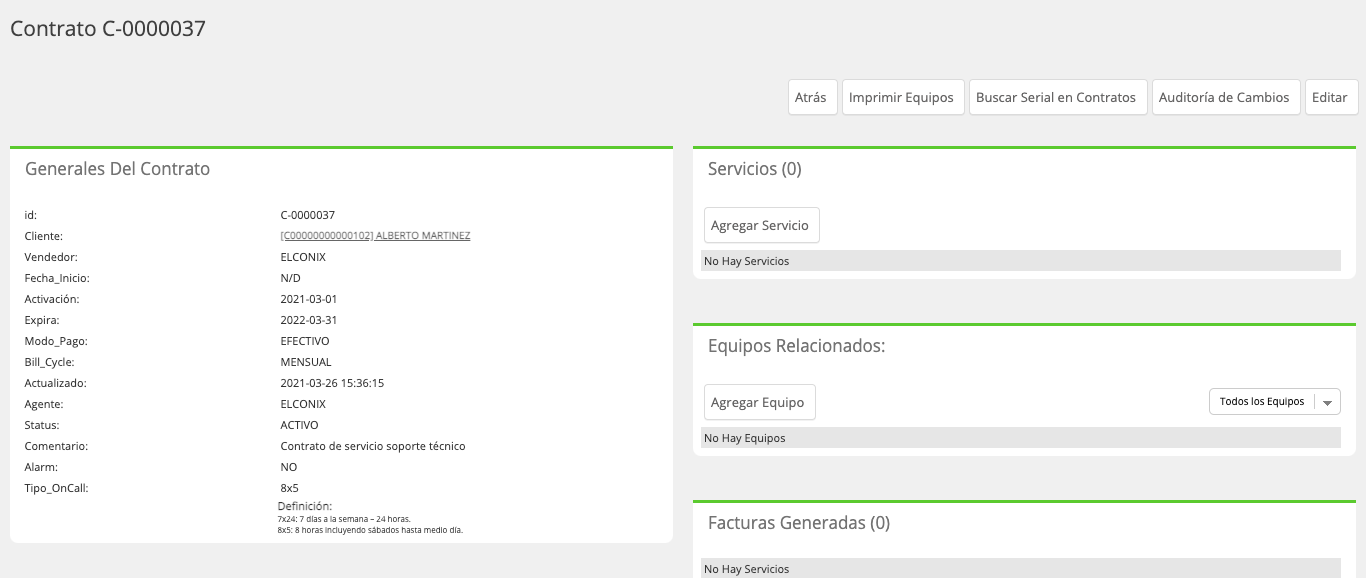Open the Todos los Equipos dropdown

tap(1274, 402)
